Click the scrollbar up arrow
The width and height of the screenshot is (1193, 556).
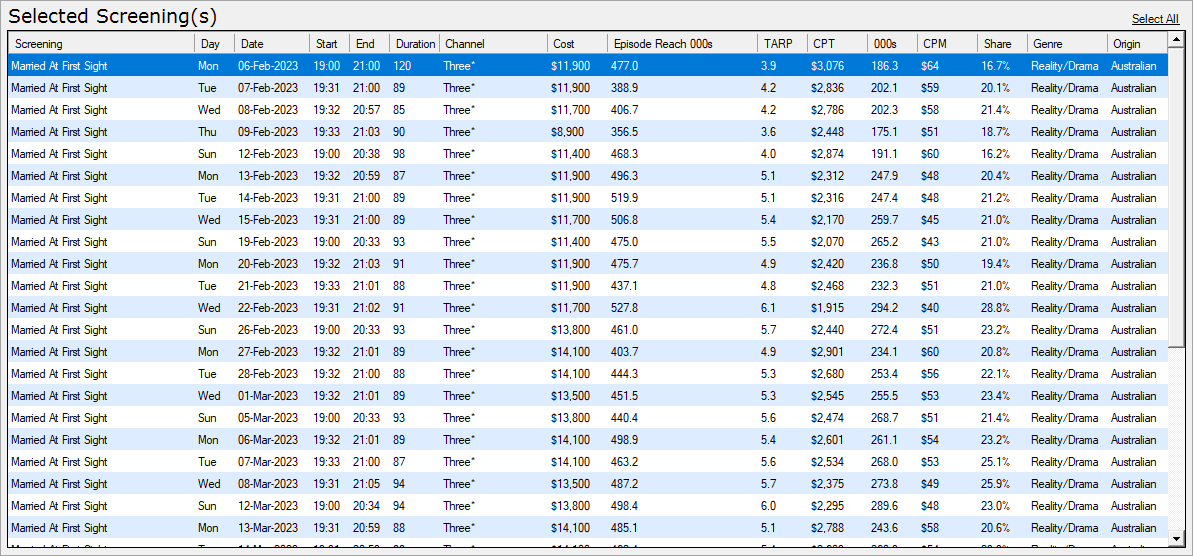coord(1176,40)
